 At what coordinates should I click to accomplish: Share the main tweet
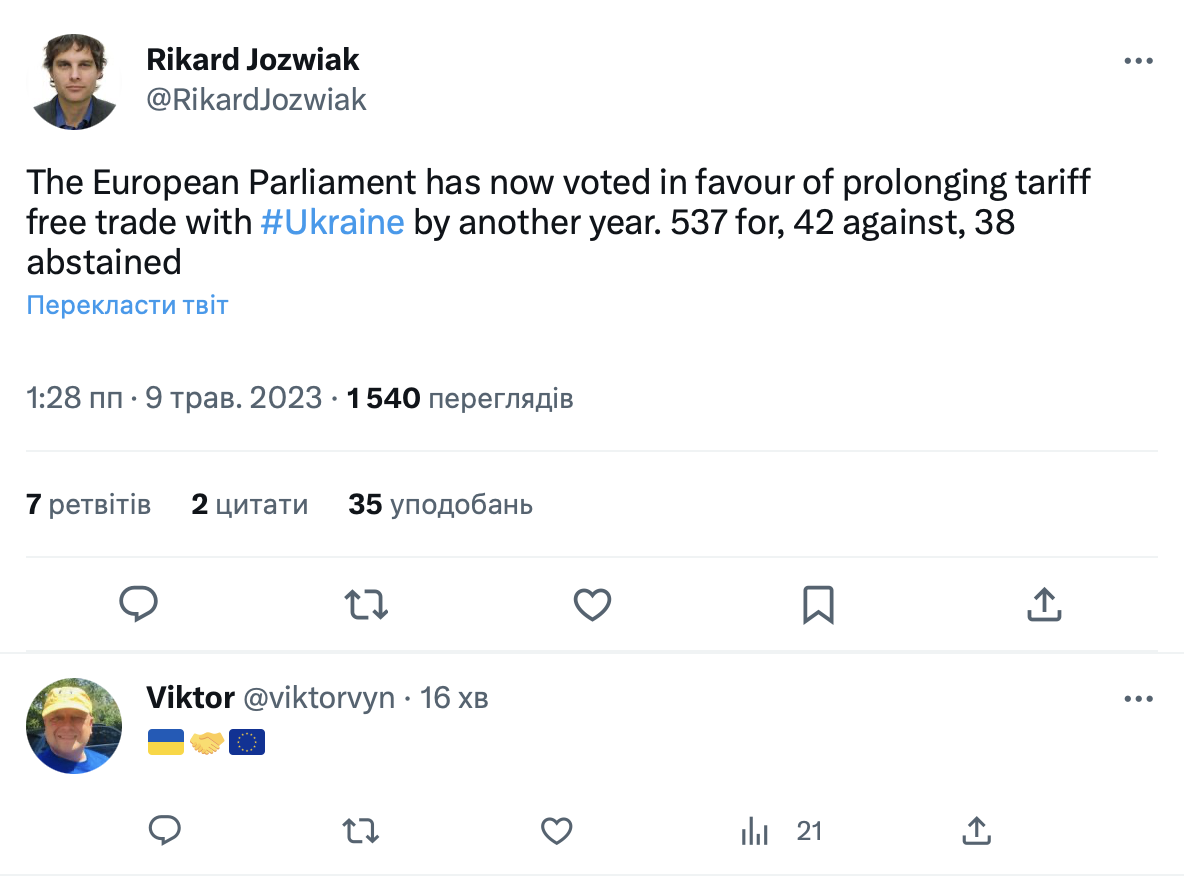[1044, 604]
